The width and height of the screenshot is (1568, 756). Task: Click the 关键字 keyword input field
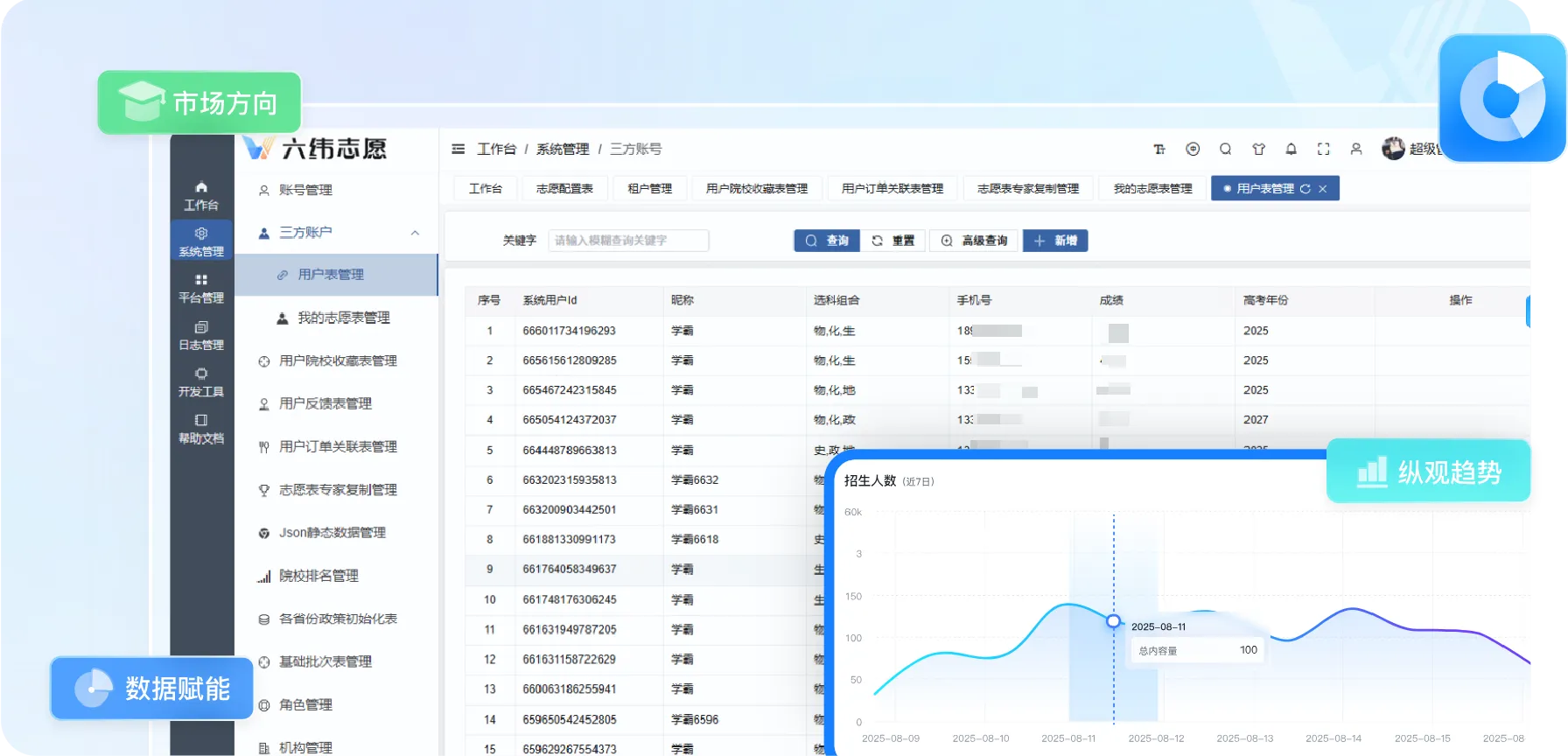627,241
